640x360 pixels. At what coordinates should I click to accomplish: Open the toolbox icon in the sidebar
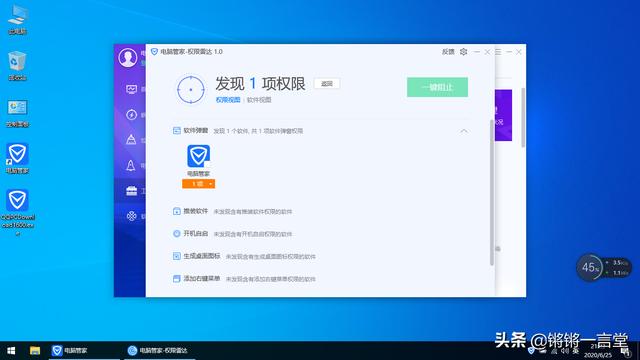pos(131,191)
